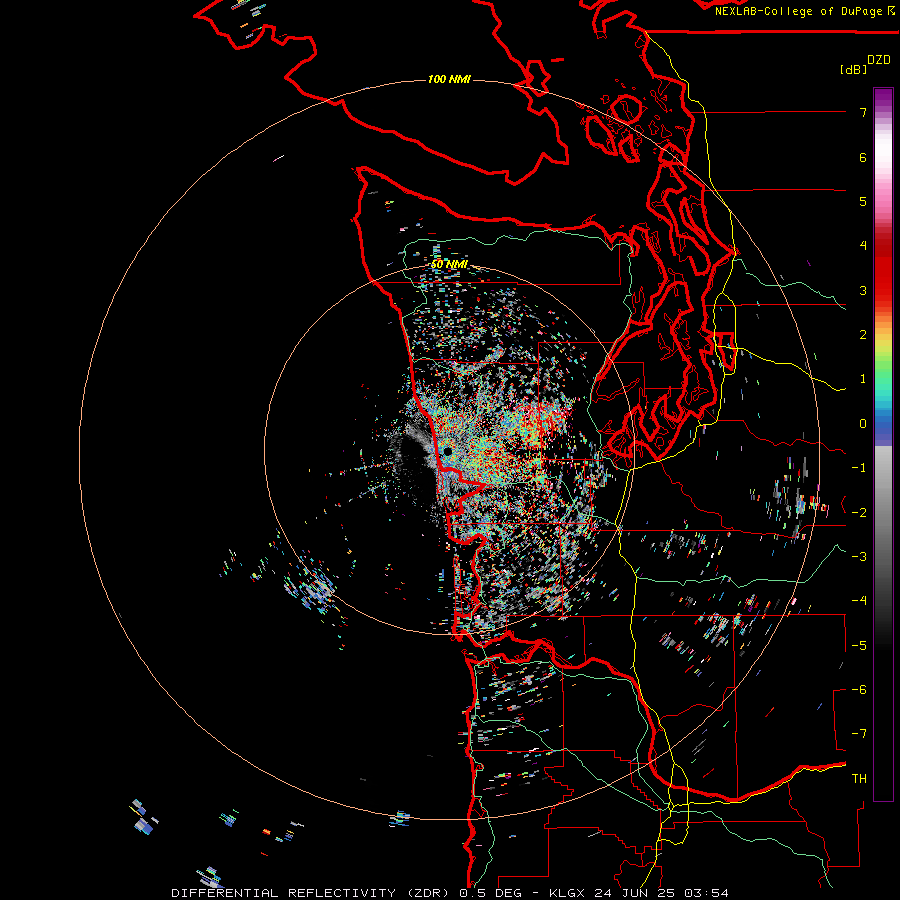The width and height of the screenshot is (900, 900).
Task: Click the KLGX station identifier in caption
Action: (x=568, y=893)
